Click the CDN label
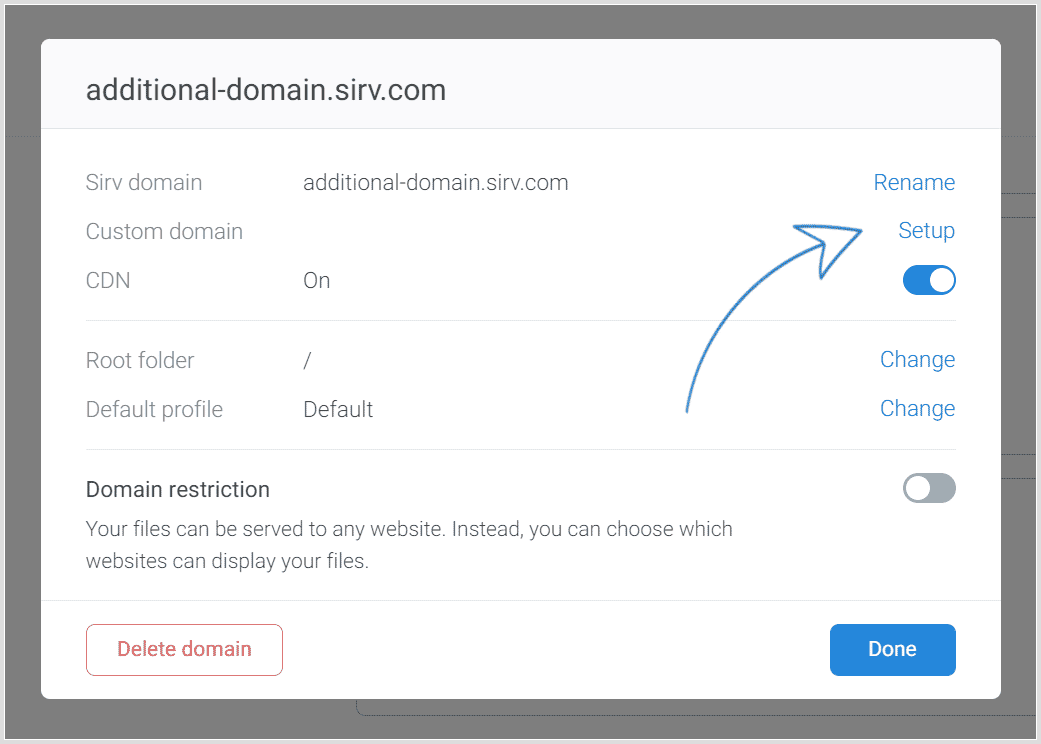The width and height of the screenshot is (1041, 744). 108,281
